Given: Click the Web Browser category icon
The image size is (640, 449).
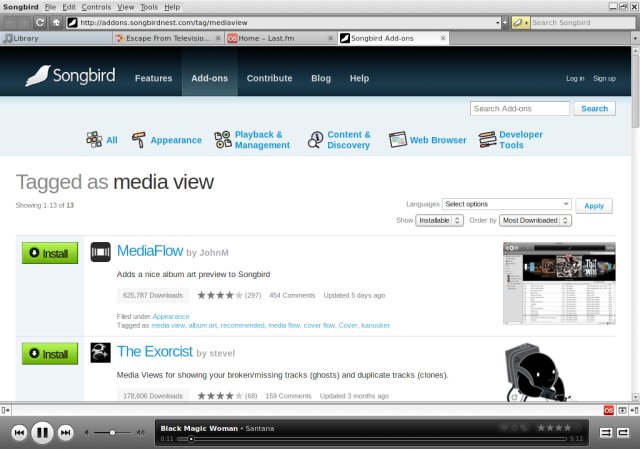Looking at the screenshot, I should pyautogui.click(x=398, y=140).
